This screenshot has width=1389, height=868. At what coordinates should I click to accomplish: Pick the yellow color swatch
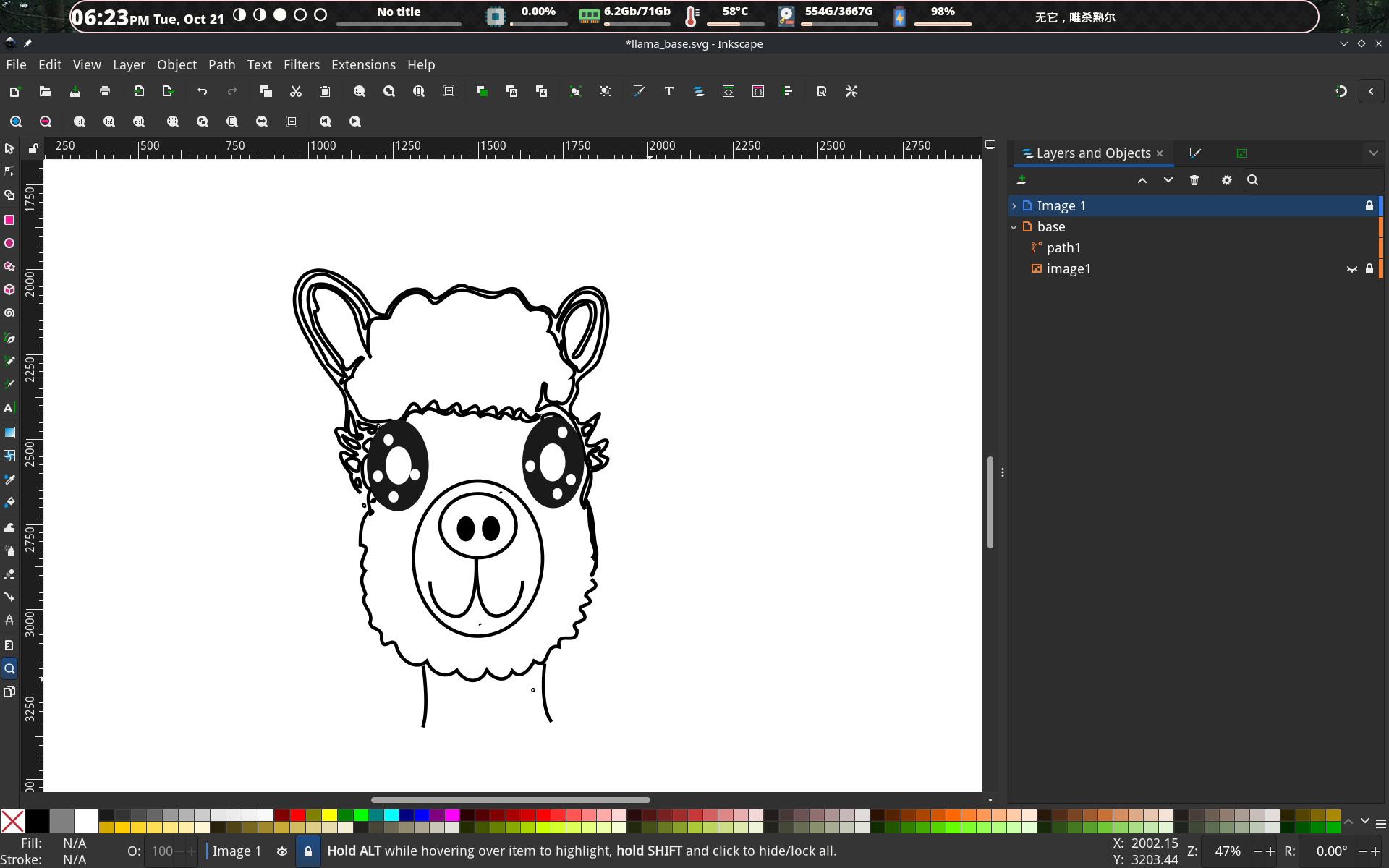coord(329,815)
